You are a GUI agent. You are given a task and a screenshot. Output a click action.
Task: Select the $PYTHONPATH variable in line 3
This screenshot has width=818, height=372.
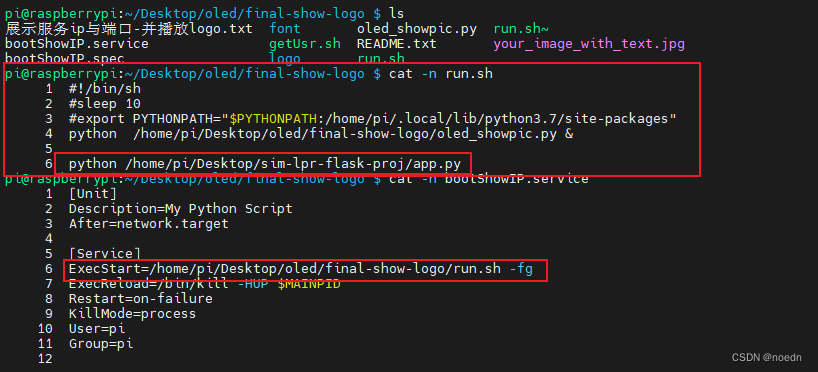click(273, 119)
